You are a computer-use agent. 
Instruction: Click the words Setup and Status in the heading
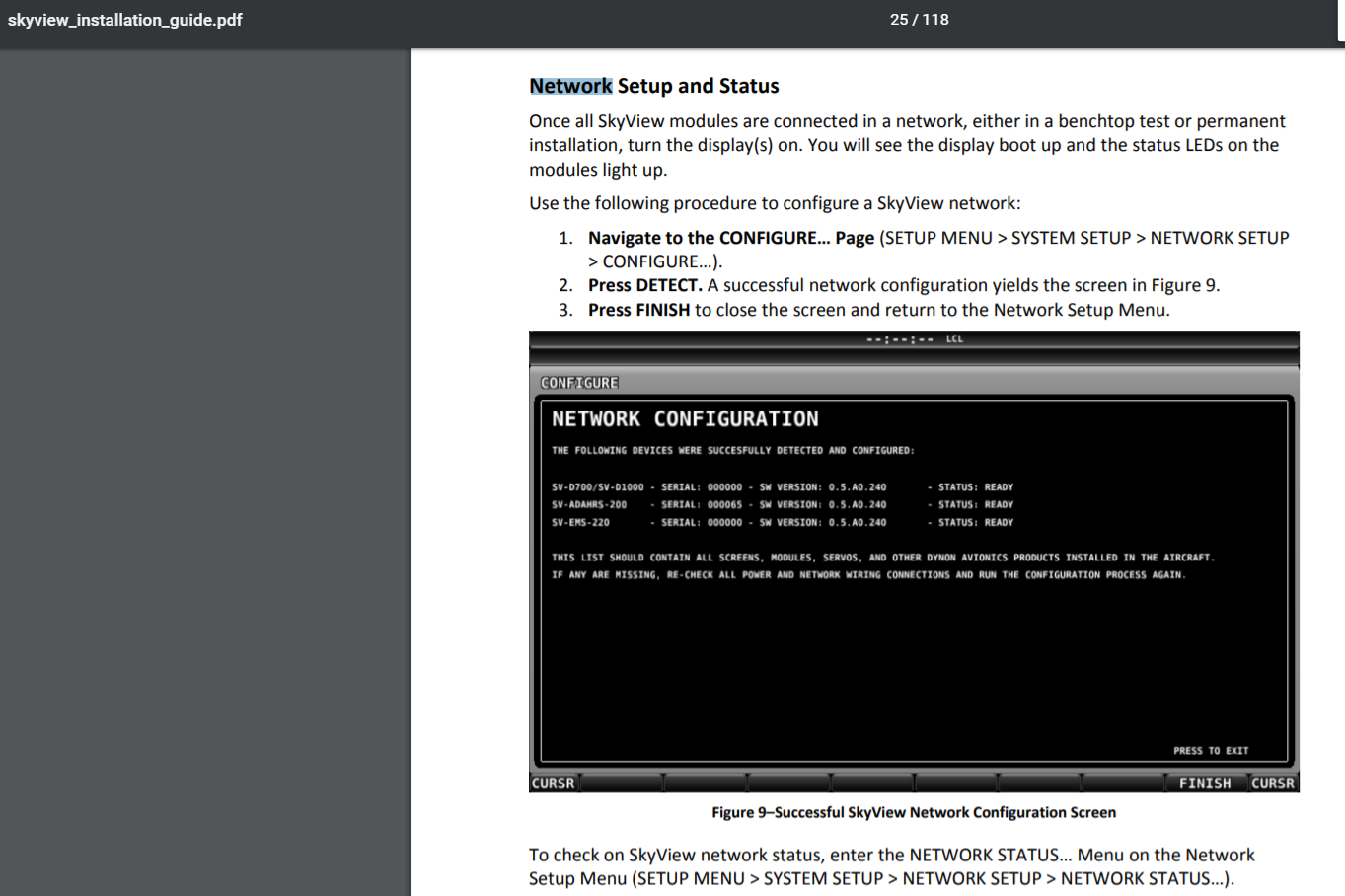coord(698,86)
